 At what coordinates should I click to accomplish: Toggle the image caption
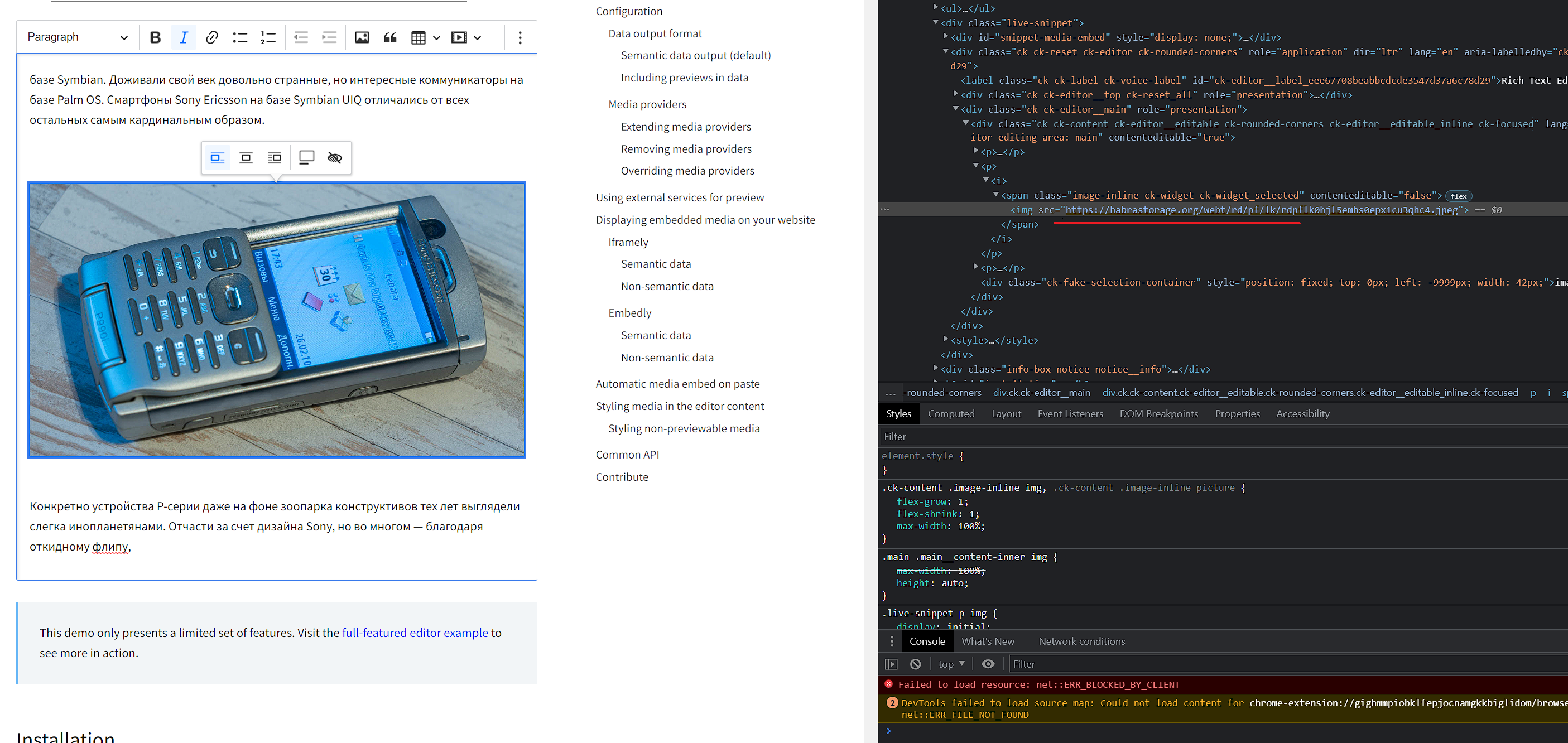[307, 158]
